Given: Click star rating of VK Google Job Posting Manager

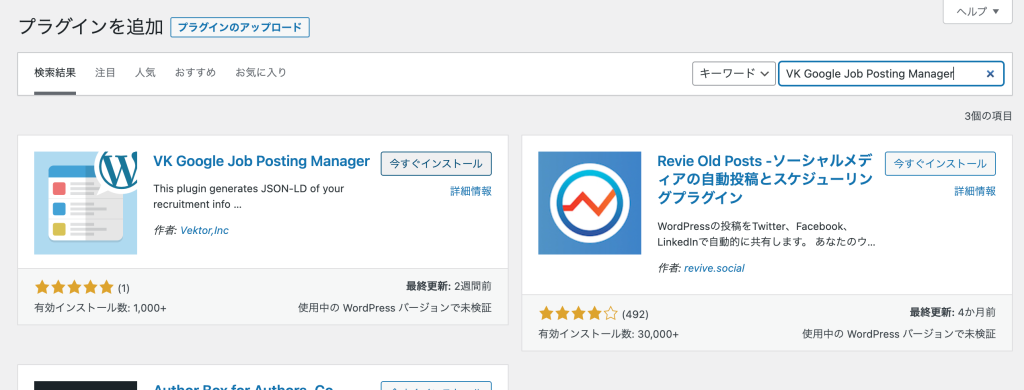Looking at the screenshot, I should pyautogui.click(x=74, y=287).
